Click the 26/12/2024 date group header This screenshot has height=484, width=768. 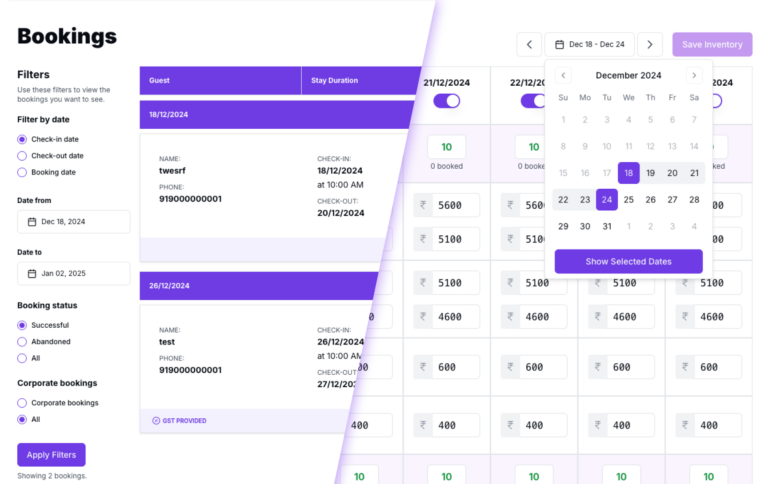point(260,286)
